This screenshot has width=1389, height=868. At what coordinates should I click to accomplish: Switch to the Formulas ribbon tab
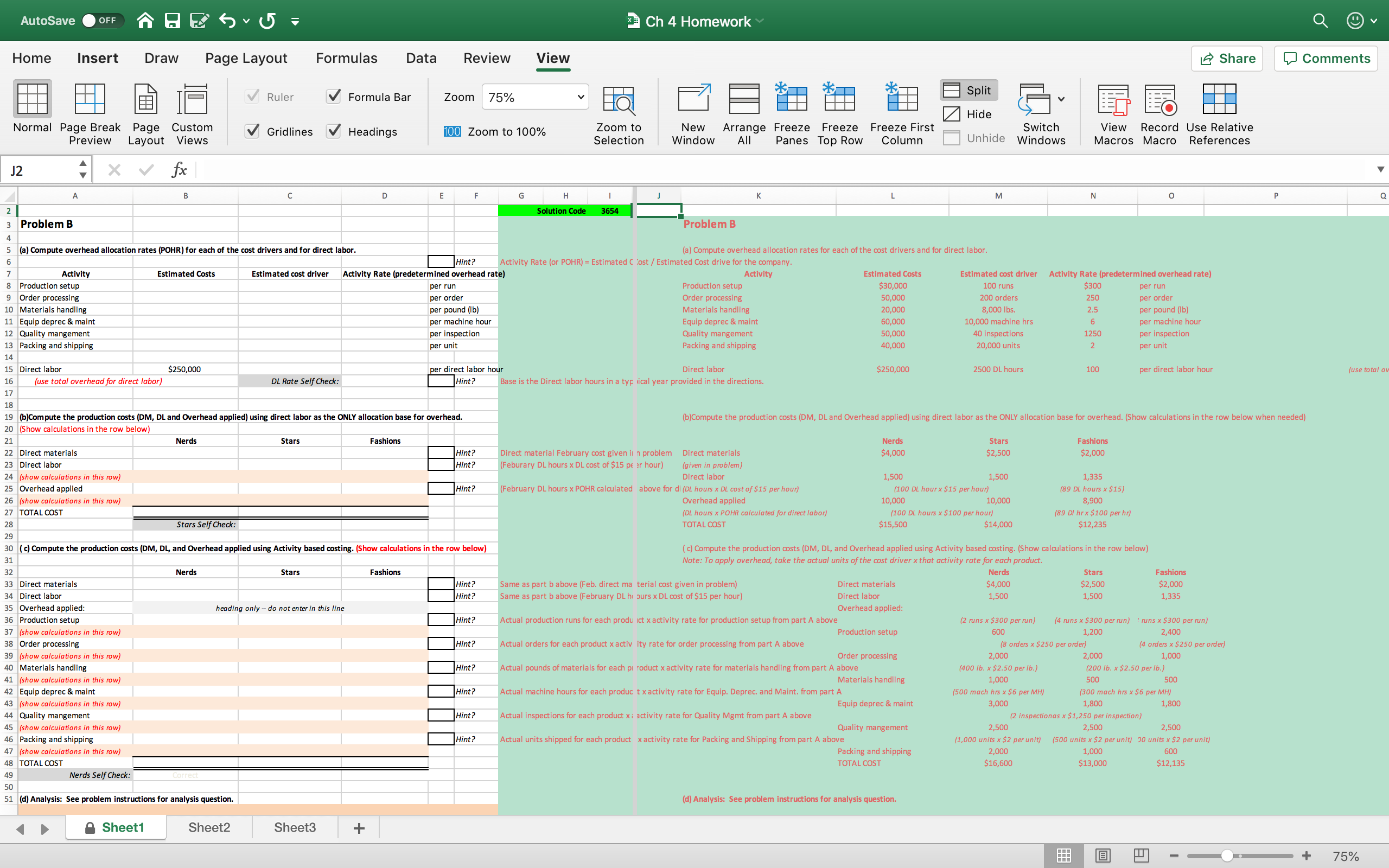347,58
